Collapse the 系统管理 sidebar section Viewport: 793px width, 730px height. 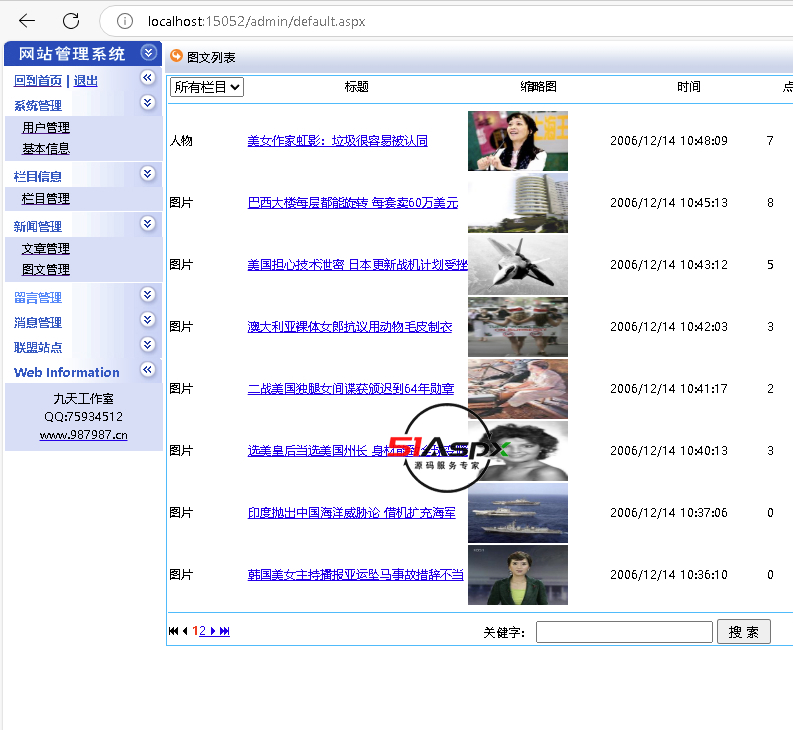[148, 103]
